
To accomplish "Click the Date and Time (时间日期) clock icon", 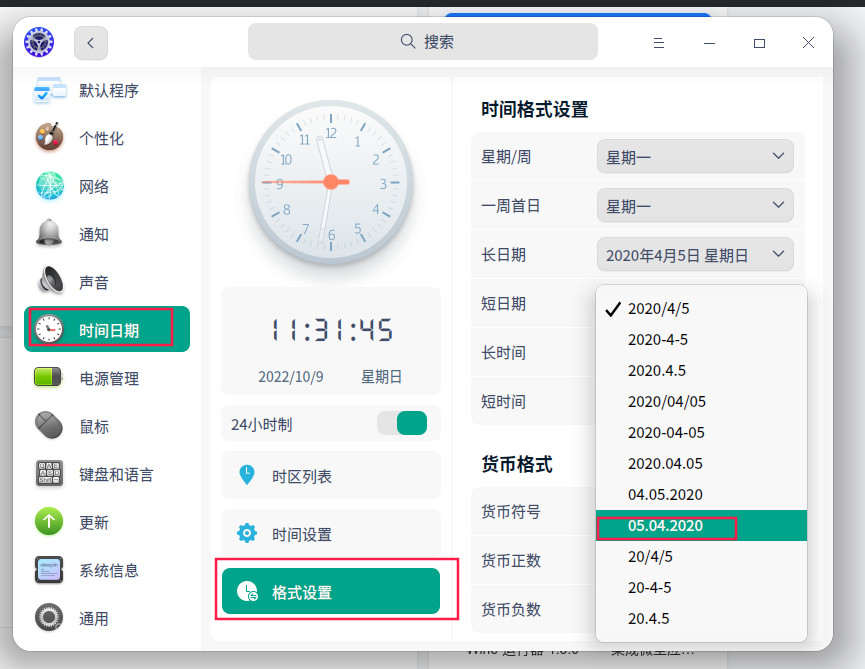I will 50,330.
